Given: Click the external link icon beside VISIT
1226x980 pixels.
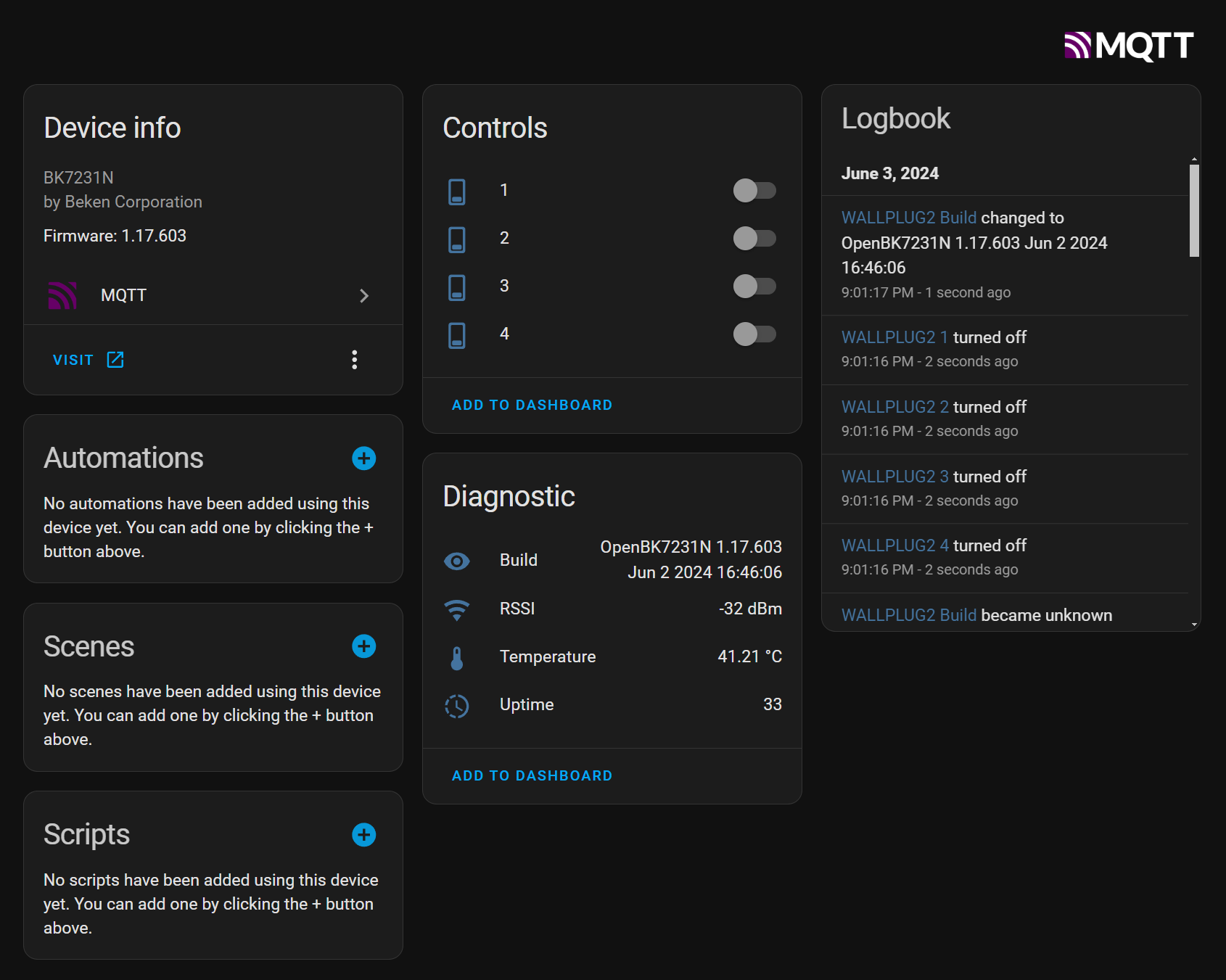Looking at the screenshot, I should pos(115,360).
